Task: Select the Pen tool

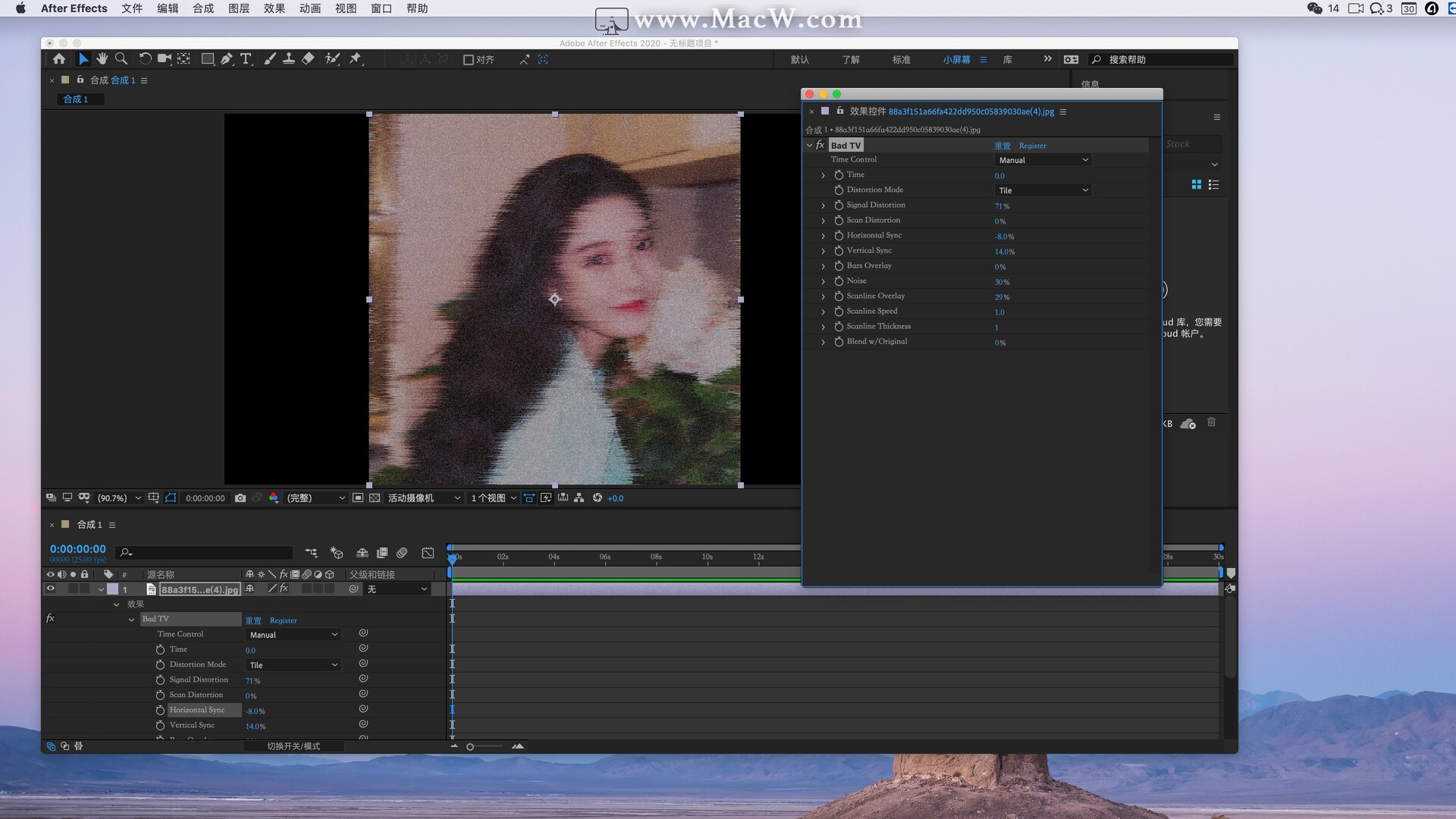Action: click(227, 58)
